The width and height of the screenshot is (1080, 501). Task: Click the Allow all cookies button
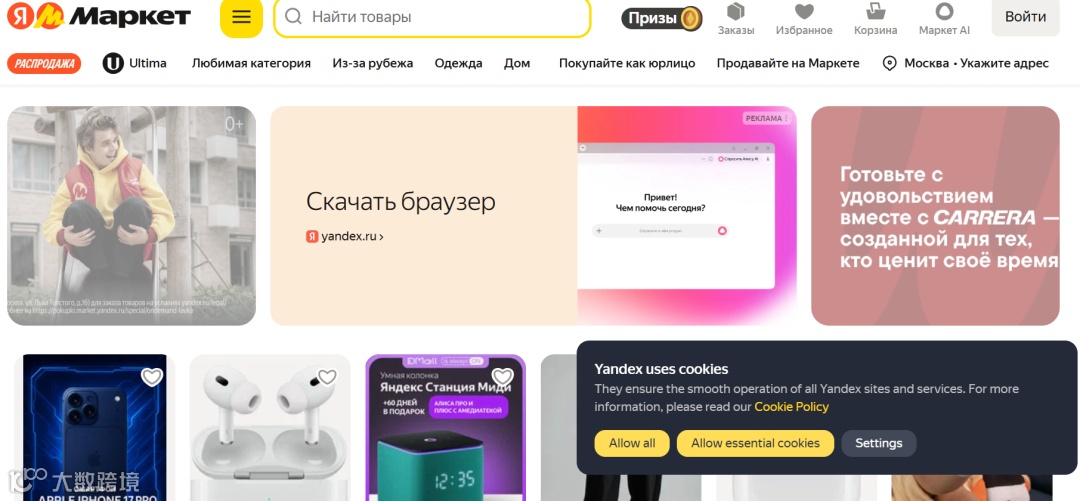pyautogui.click(x=632, y=443)
